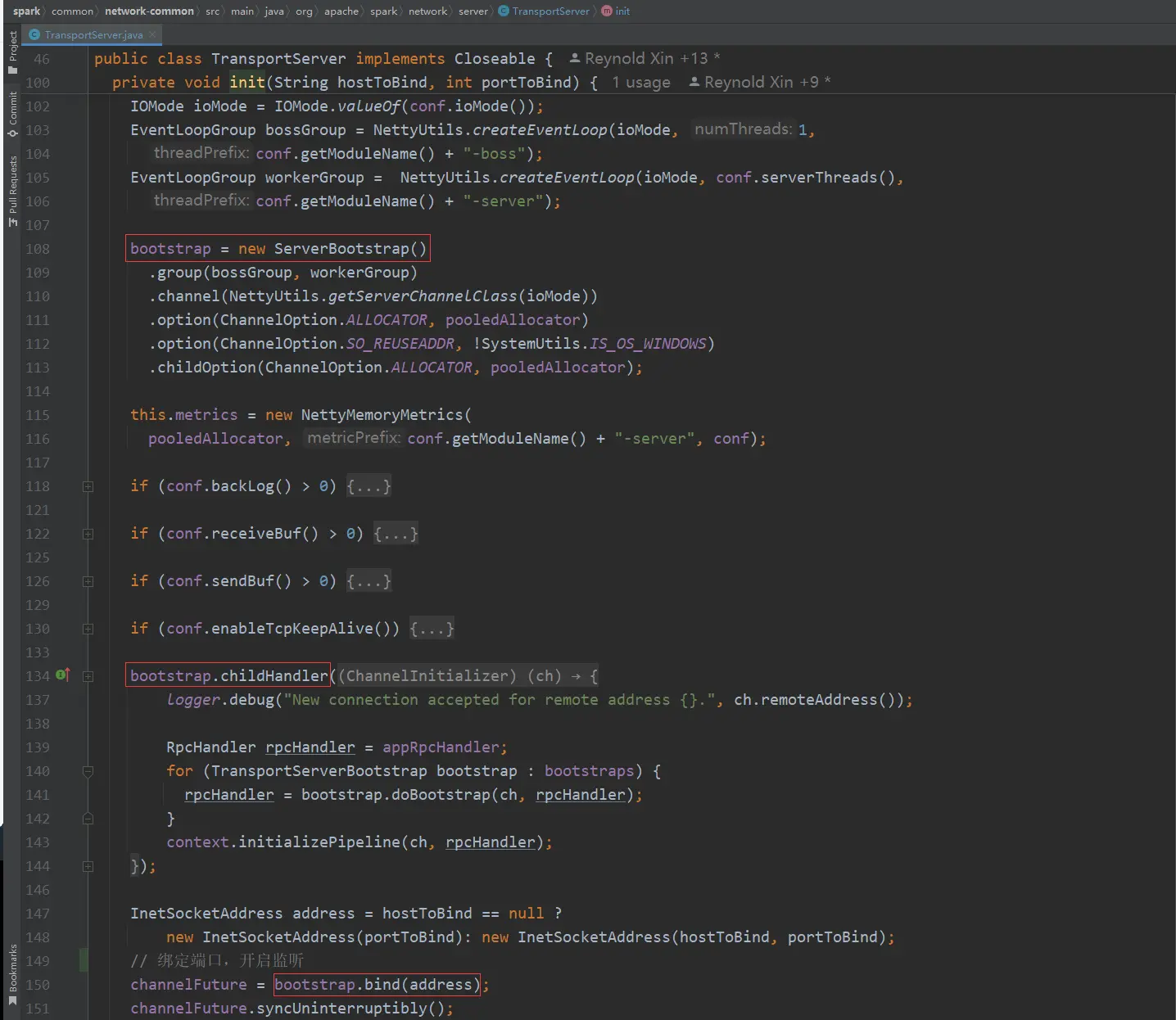Open the Project tool window icon

pos(12,52)
